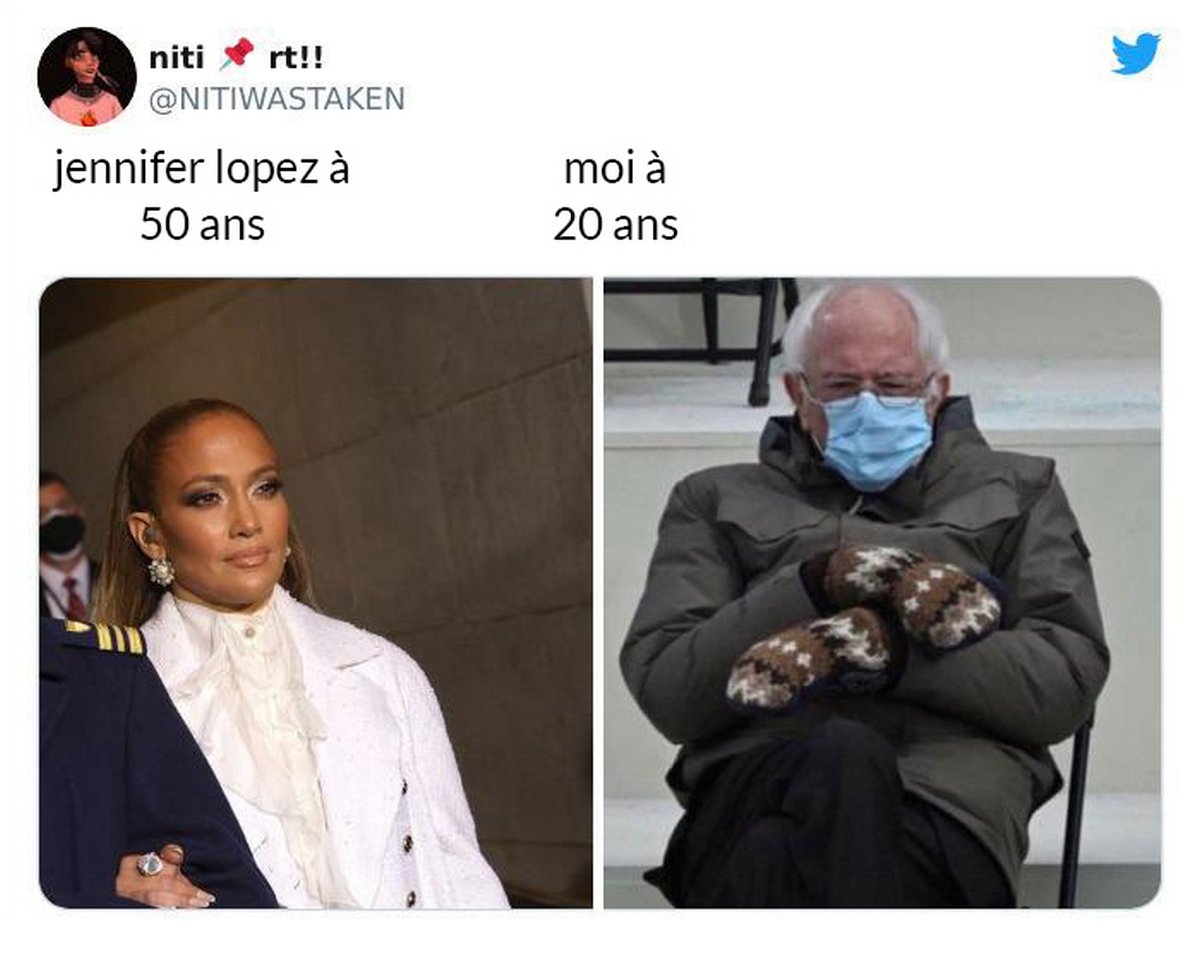Open the @NITIWASTAKEN handle link
This screenshot has height=953, width=1200.
point(277,98)
